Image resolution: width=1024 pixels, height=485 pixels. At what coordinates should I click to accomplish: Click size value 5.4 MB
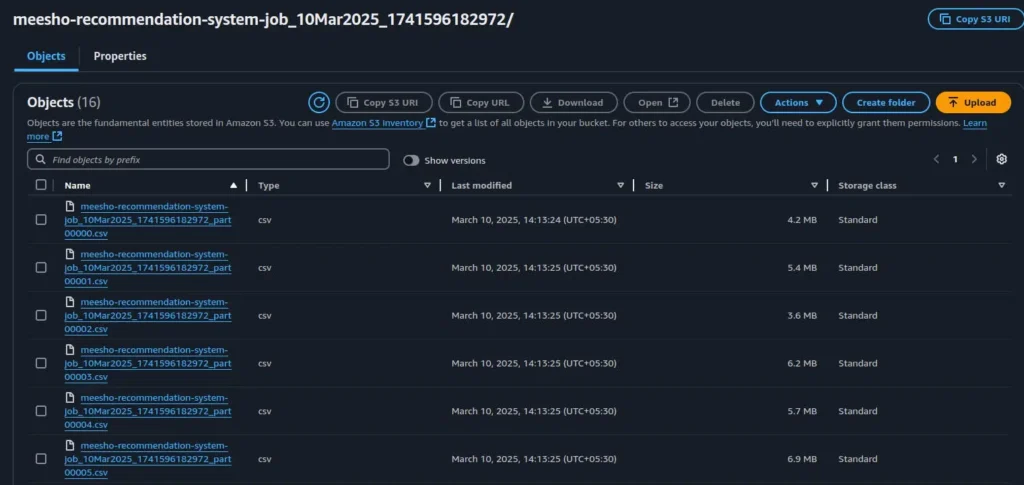802,268
